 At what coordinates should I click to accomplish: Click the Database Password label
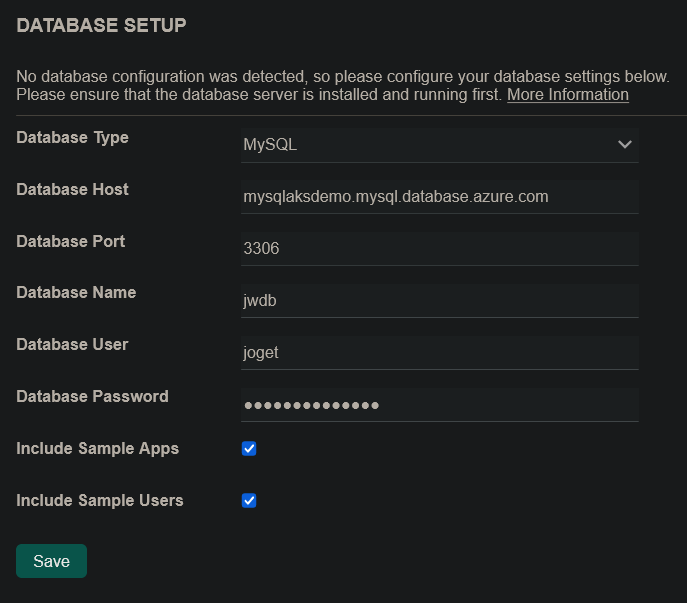point(92,397)
